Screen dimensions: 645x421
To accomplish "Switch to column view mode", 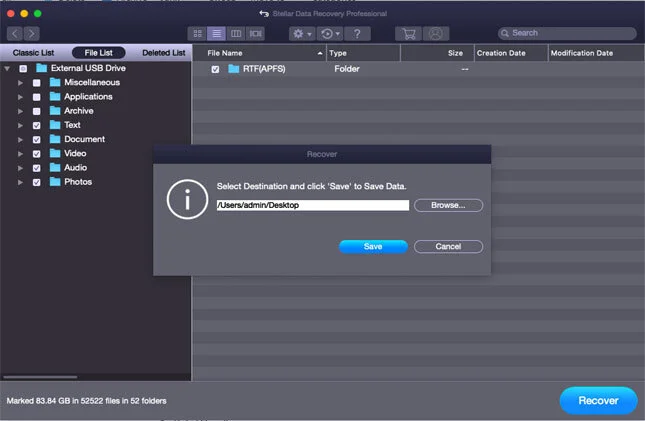I will click(x=235, y=33).
